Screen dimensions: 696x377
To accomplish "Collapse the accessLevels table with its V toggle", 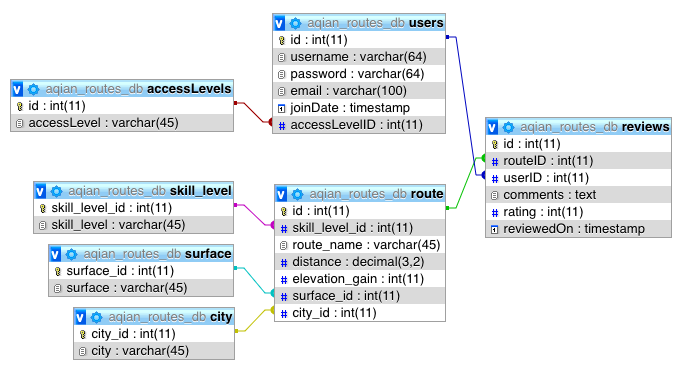I will pyautogui.click(x=17, y=89).
